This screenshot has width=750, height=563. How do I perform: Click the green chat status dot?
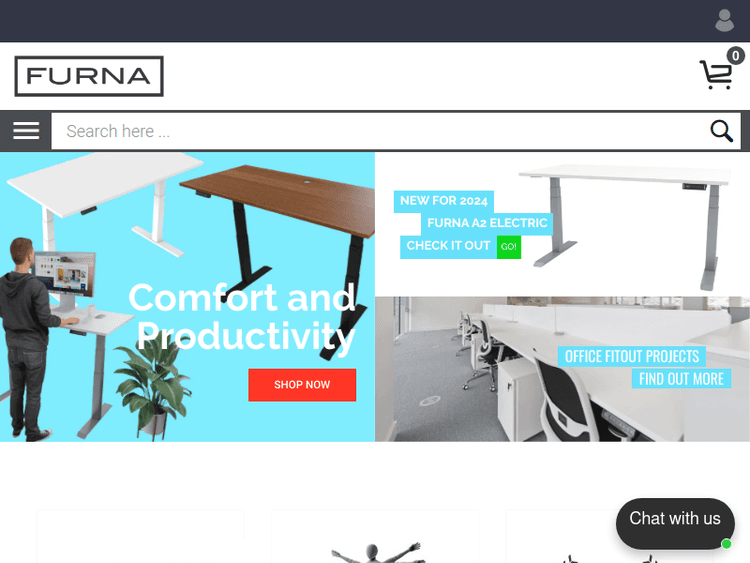727,544
